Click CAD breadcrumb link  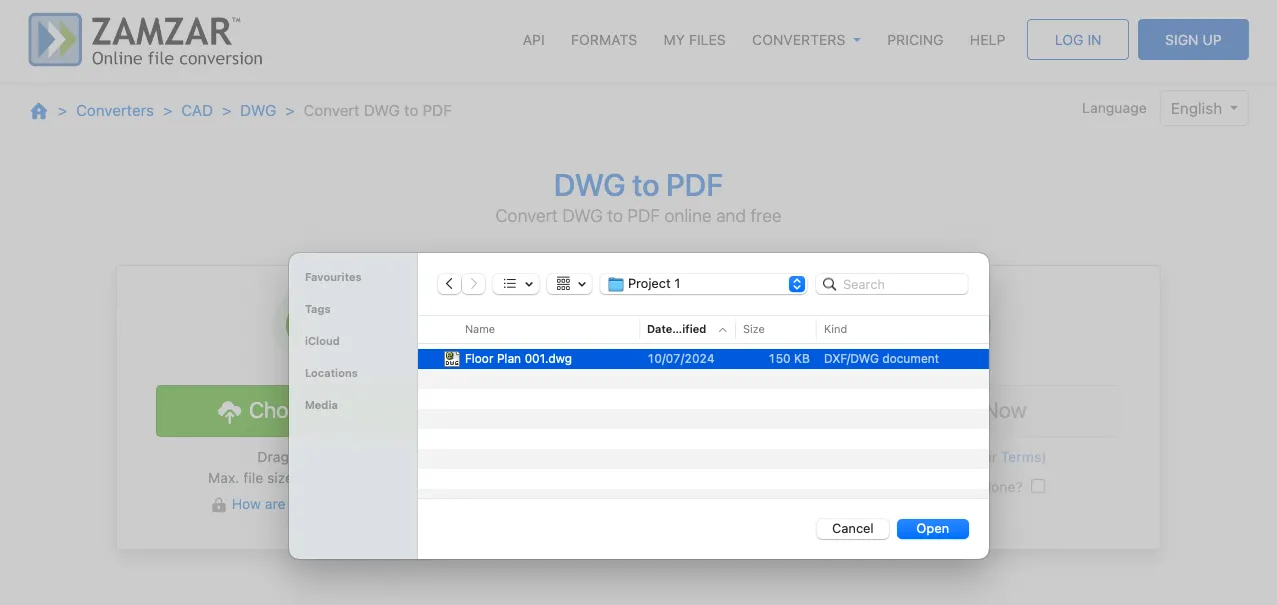[197, 111]
